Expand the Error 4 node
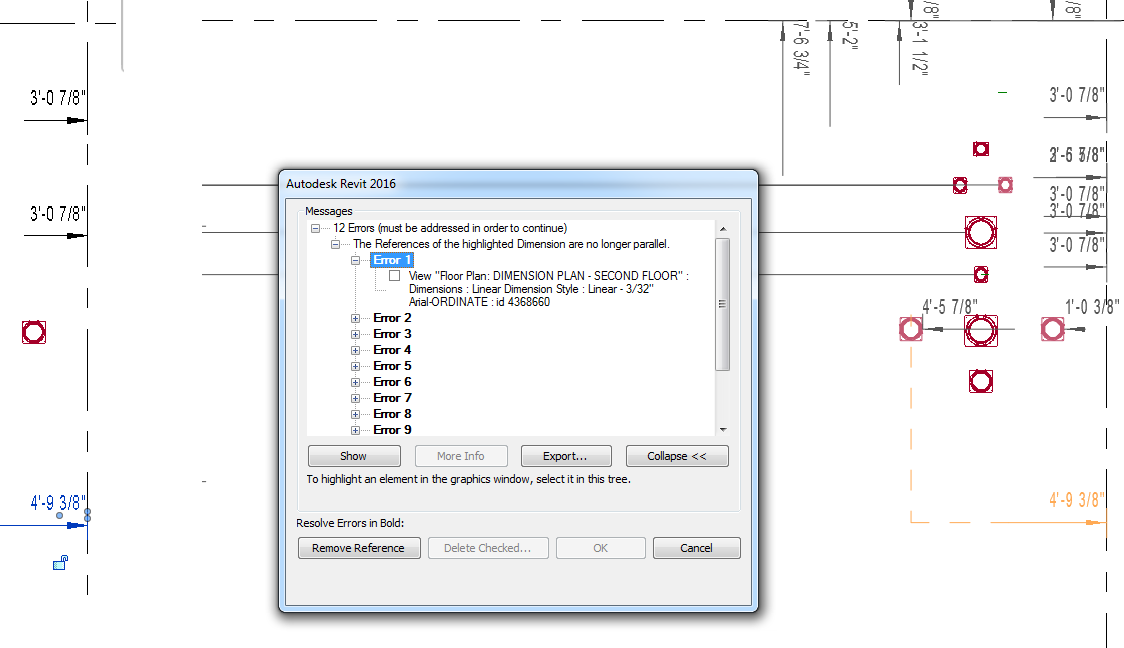 pos(355,350)
